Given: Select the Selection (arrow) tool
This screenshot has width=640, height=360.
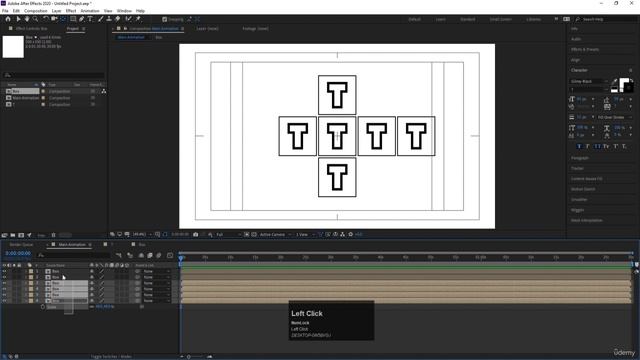Looking at the screenshot, I should (x=18, y=19).
